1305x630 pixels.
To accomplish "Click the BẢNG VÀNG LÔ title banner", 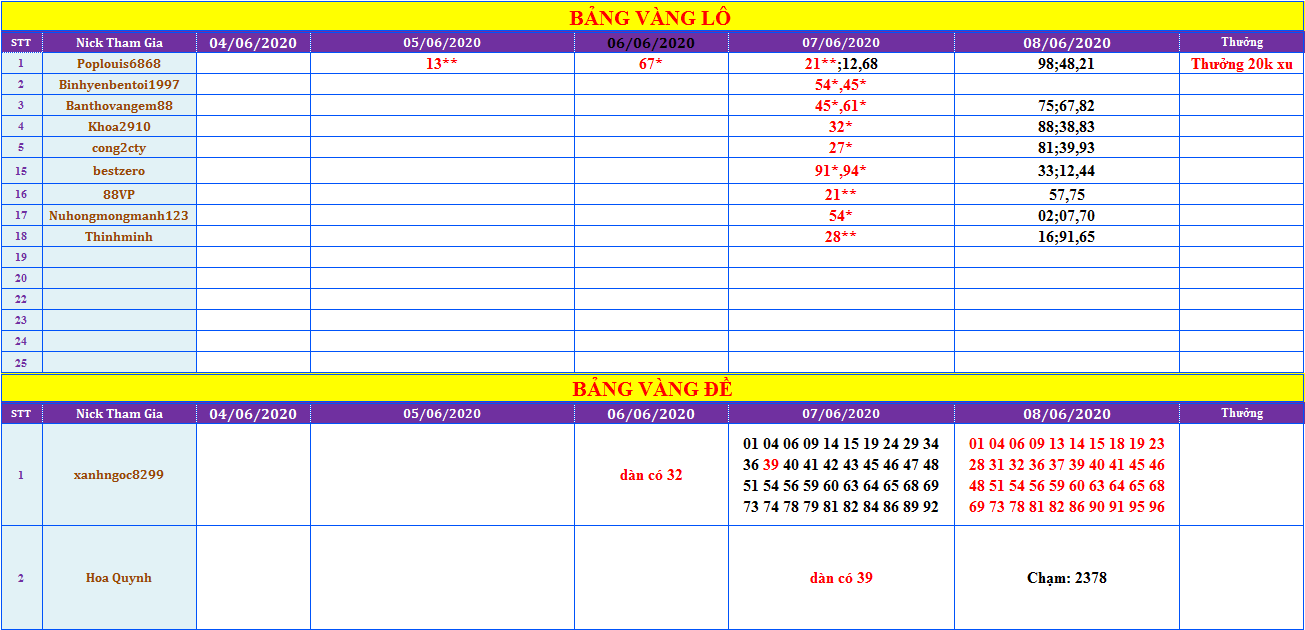I will 651,17.
